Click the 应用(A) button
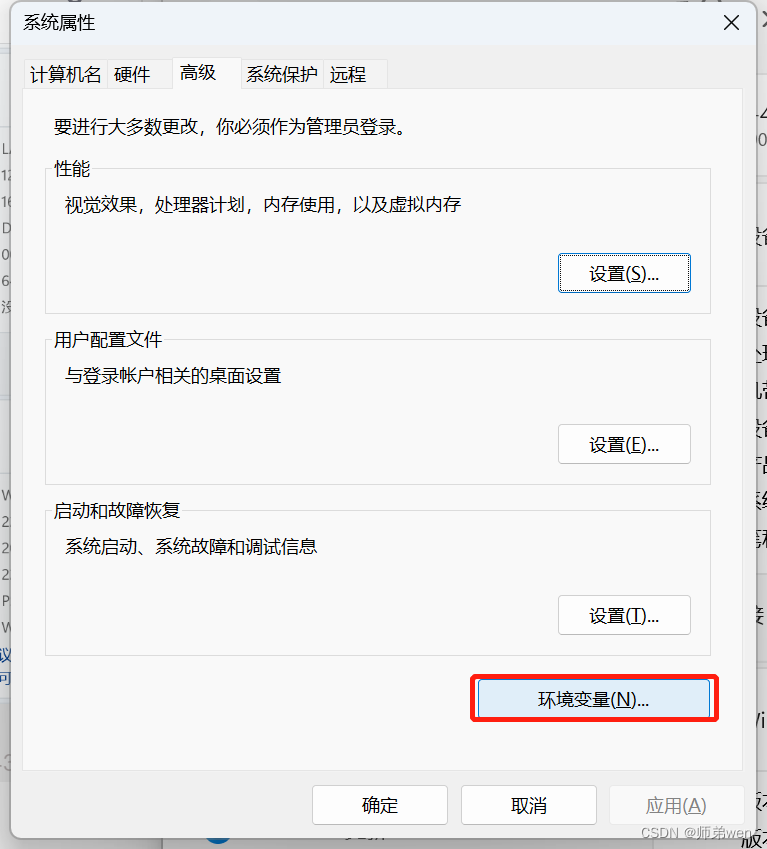 coord(676,805)
